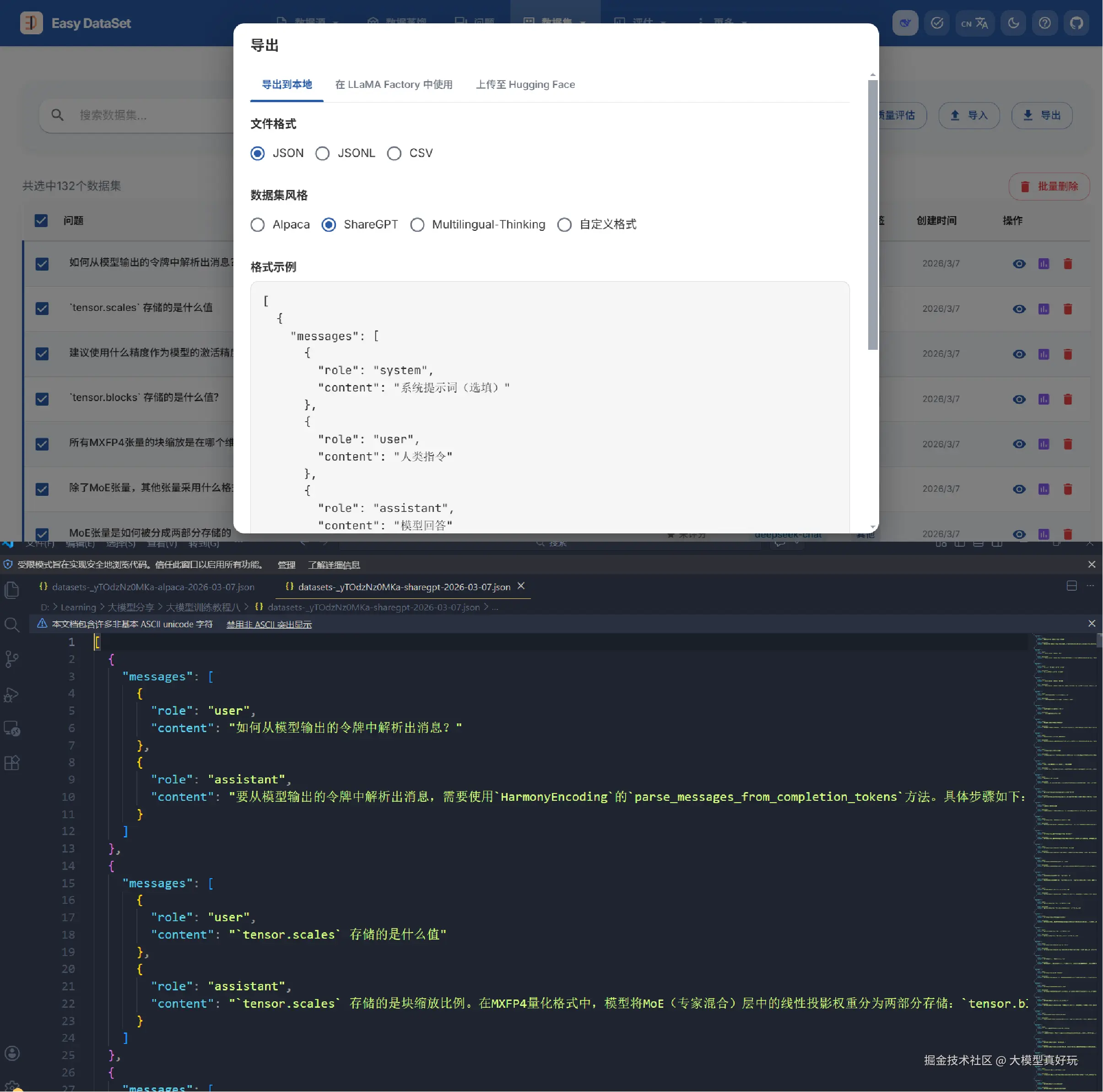The height and width of the screenshot is (1092, 1103).
Task: Select the CSV file format
Action: [x=394, y=154]
